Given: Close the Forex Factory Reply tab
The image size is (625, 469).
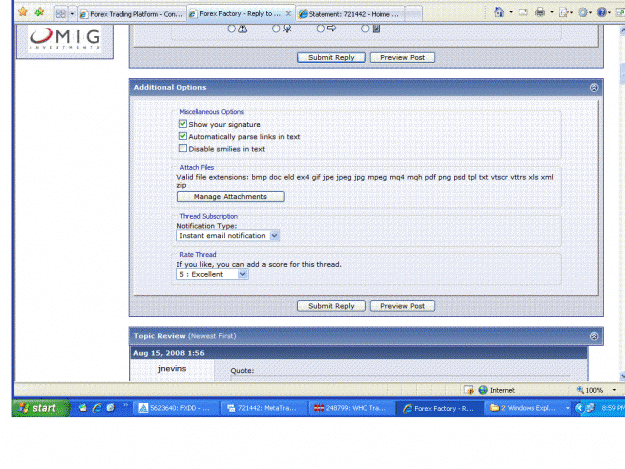Looking at the screenshot, I should 288,13.
